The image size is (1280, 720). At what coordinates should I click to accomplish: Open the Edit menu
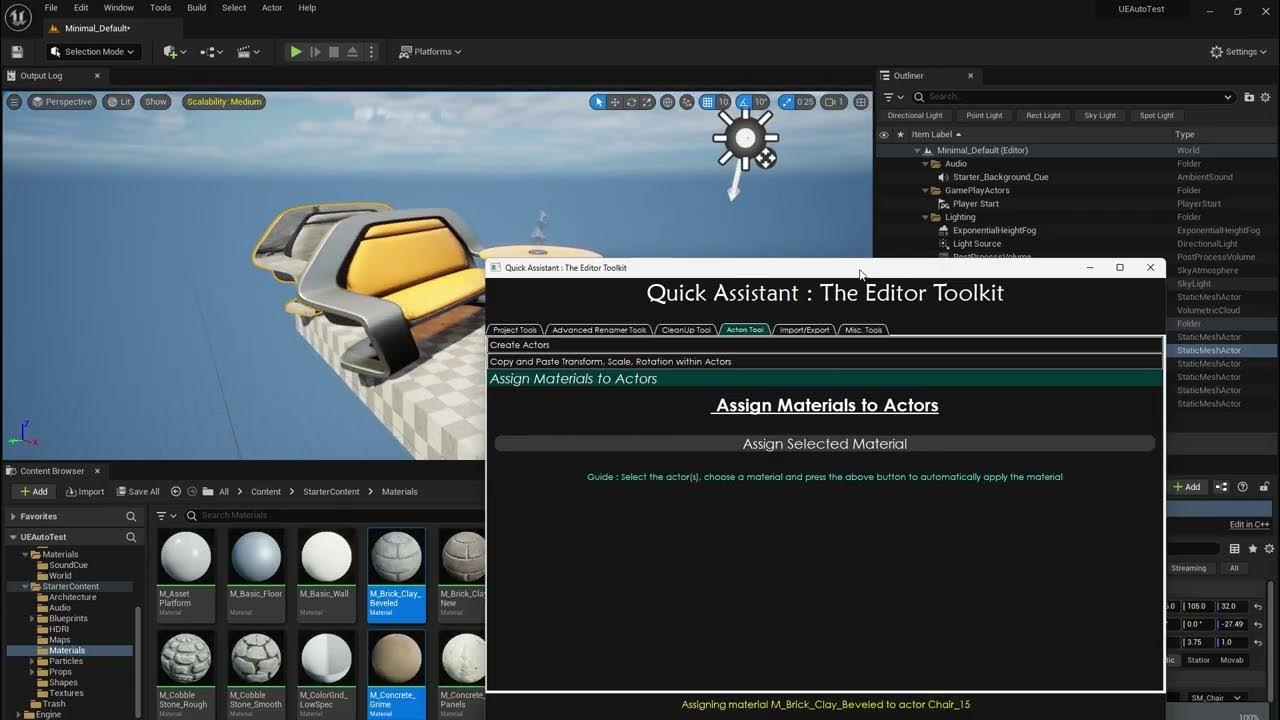81,8
